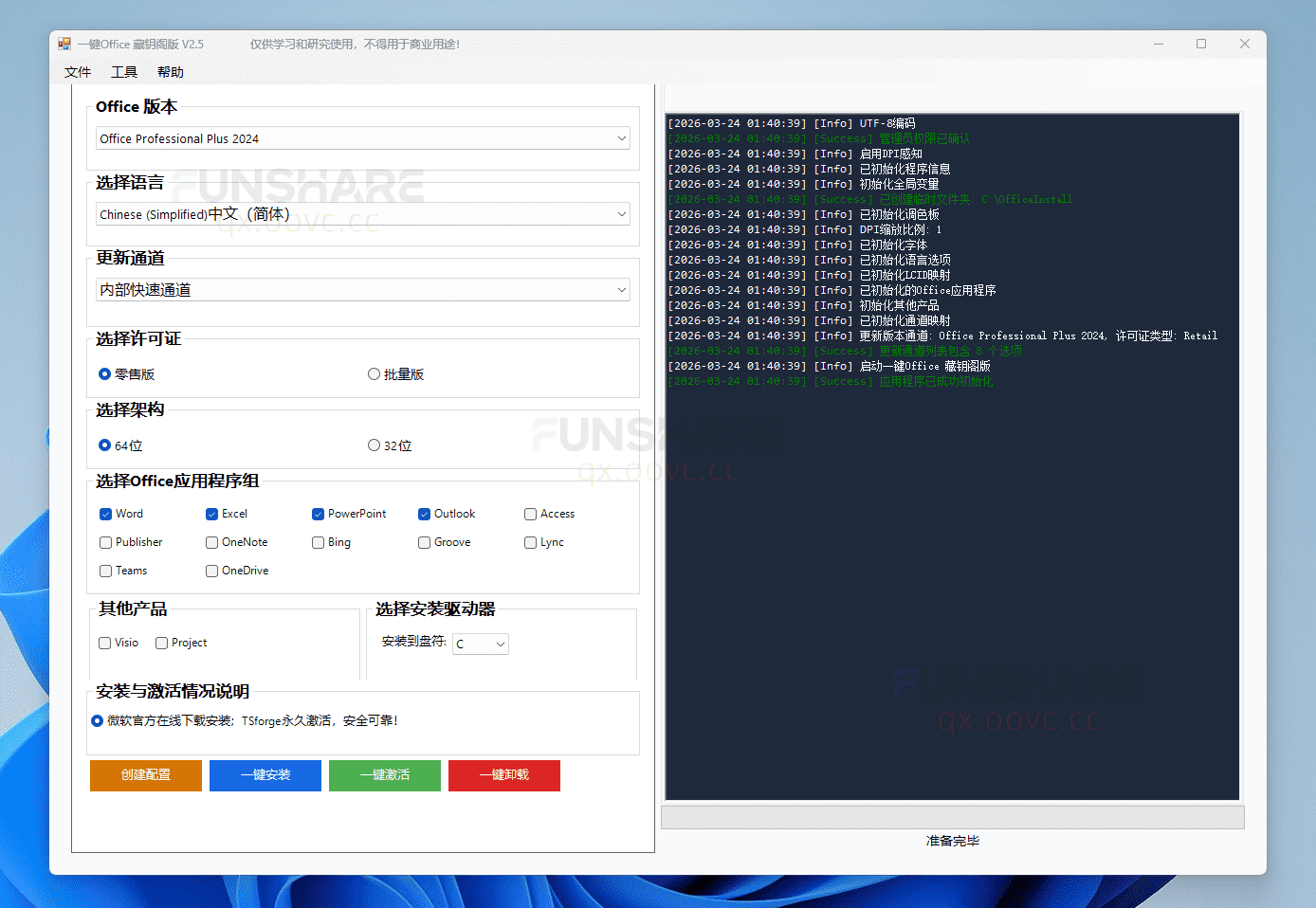Click the 创建配置 button
This screenshot has width=1316, height=908.
(145, 775)
